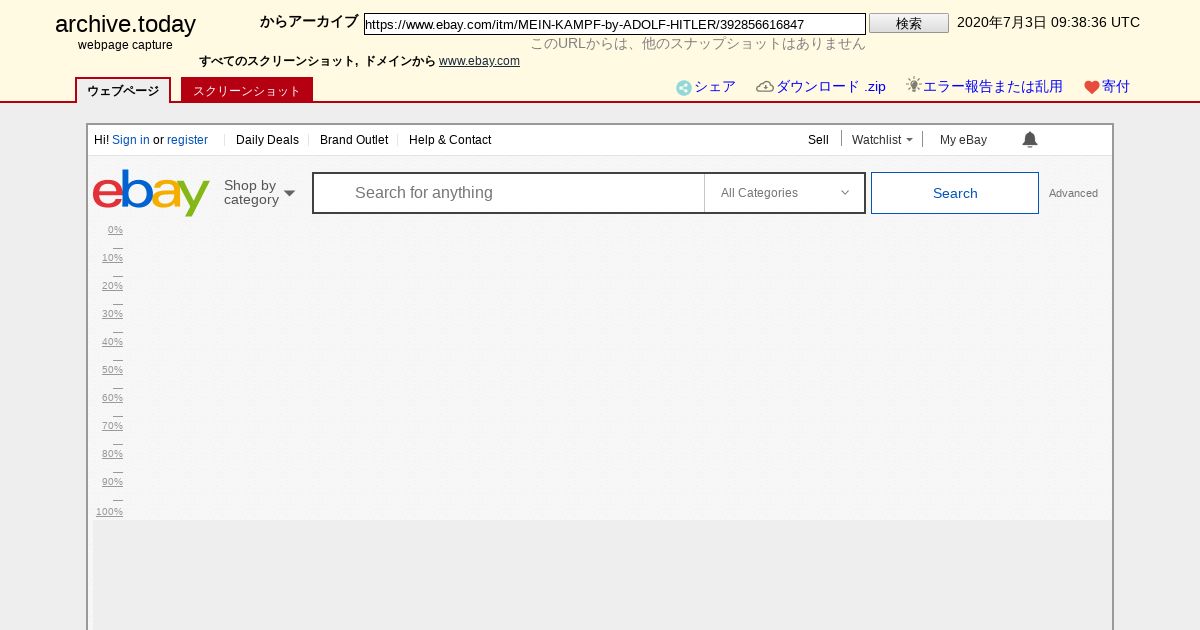Click the archive.today title link

[x=125, y=24]
